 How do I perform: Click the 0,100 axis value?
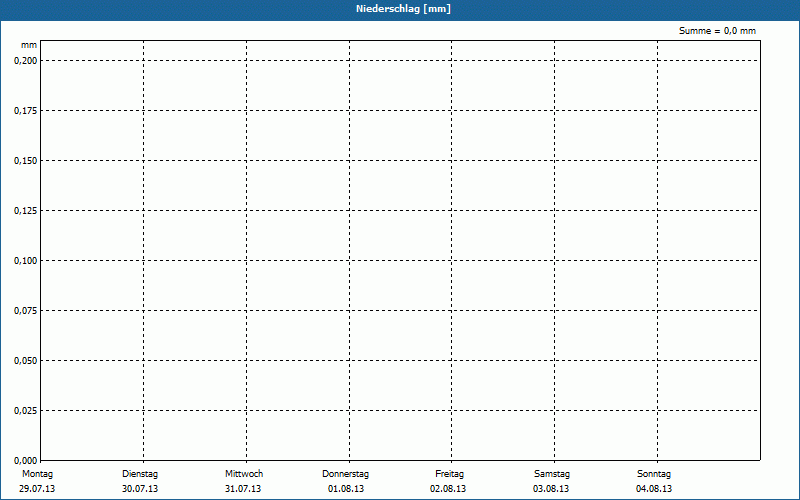pyautogui.click(x=26, y=261)
